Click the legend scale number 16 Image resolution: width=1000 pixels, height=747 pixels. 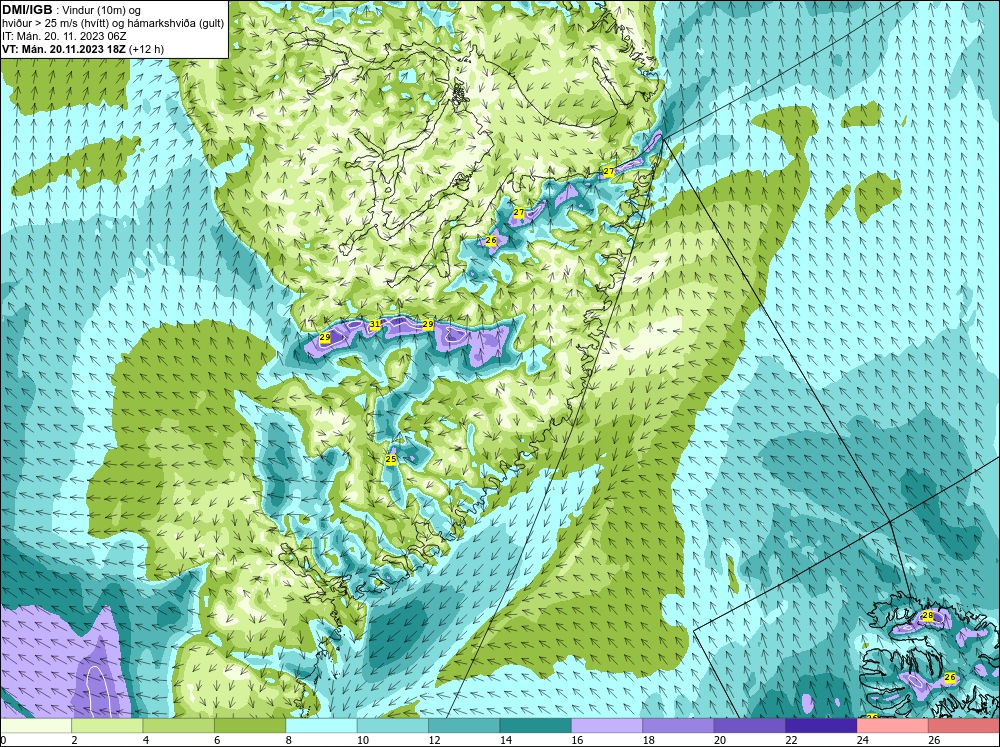click(577, 740)
